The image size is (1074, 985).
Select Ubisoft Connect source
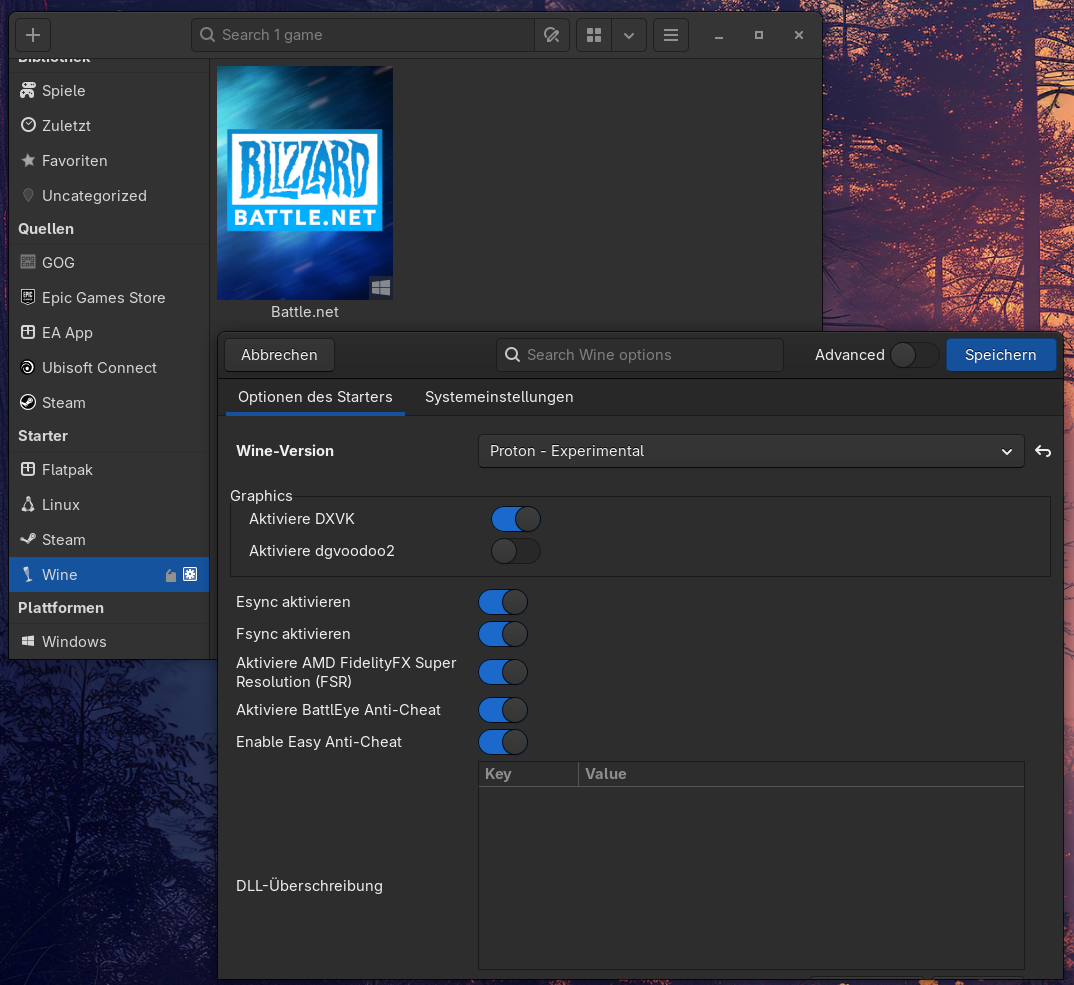click(109, 367)
